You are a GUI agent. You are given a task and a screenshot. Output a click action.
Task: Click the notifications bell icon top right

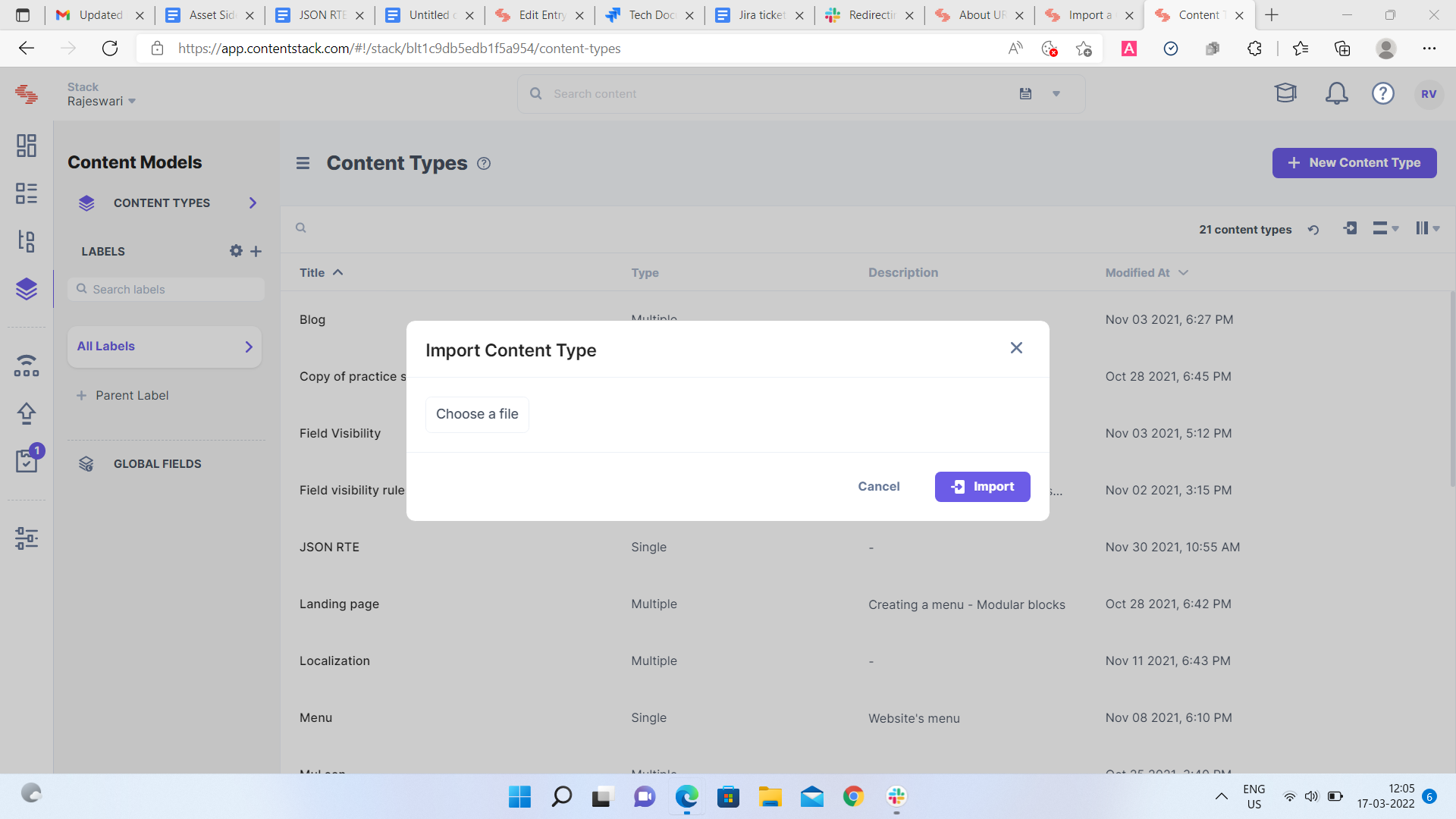click(1337, 93)
